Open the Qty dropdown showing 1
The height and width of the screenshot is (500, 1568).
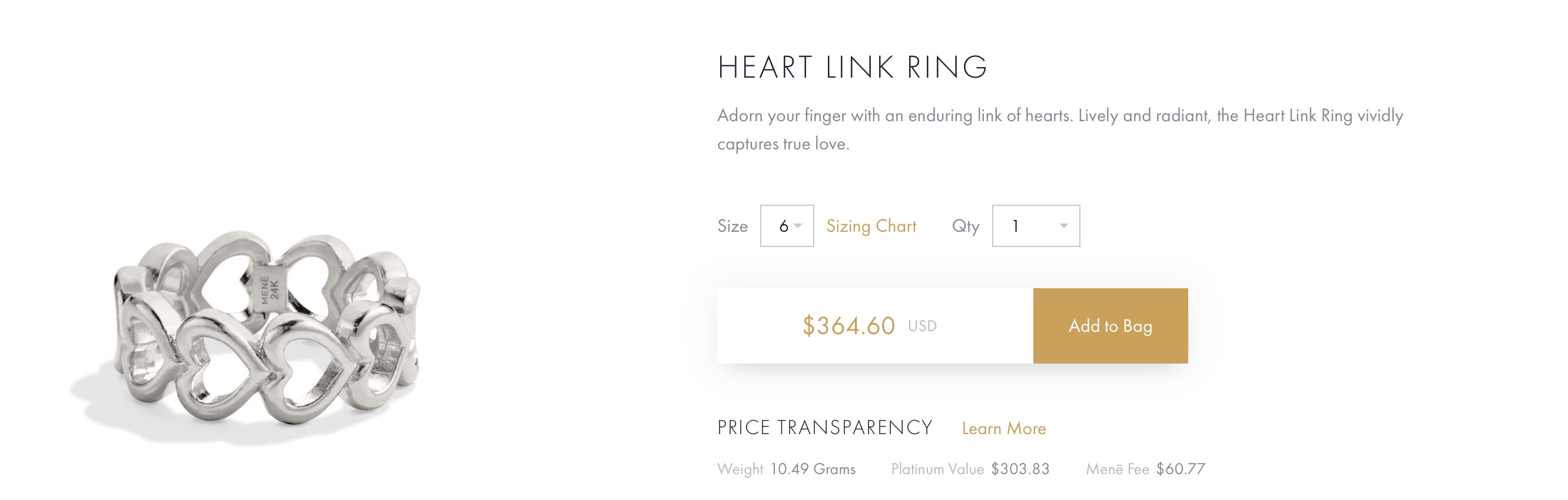click(x=1035, y=226)
